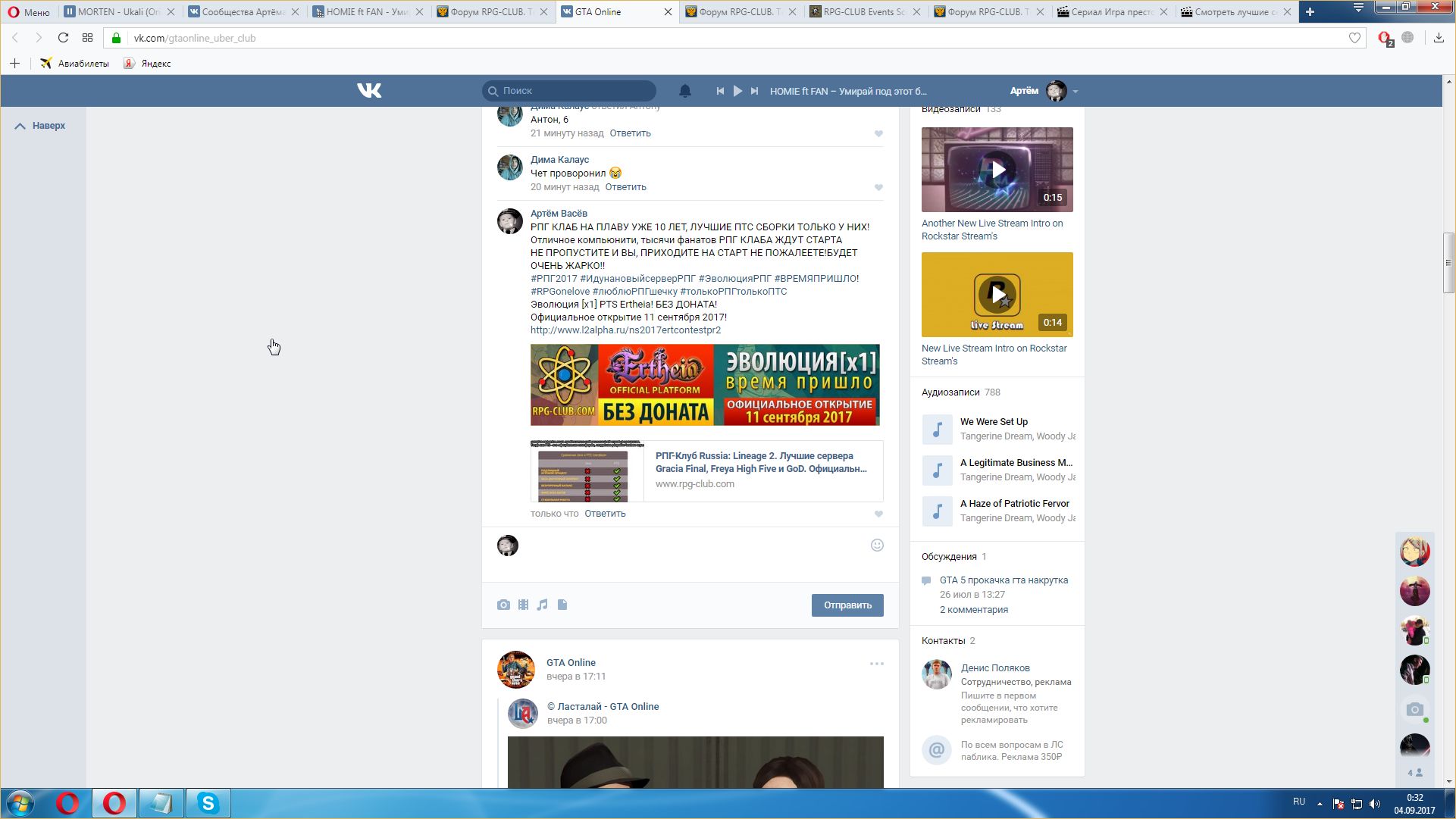Screen dimensions: 1456x819
Task: Like the 'Чет проворонил' comment
Action: pos(878,188)
